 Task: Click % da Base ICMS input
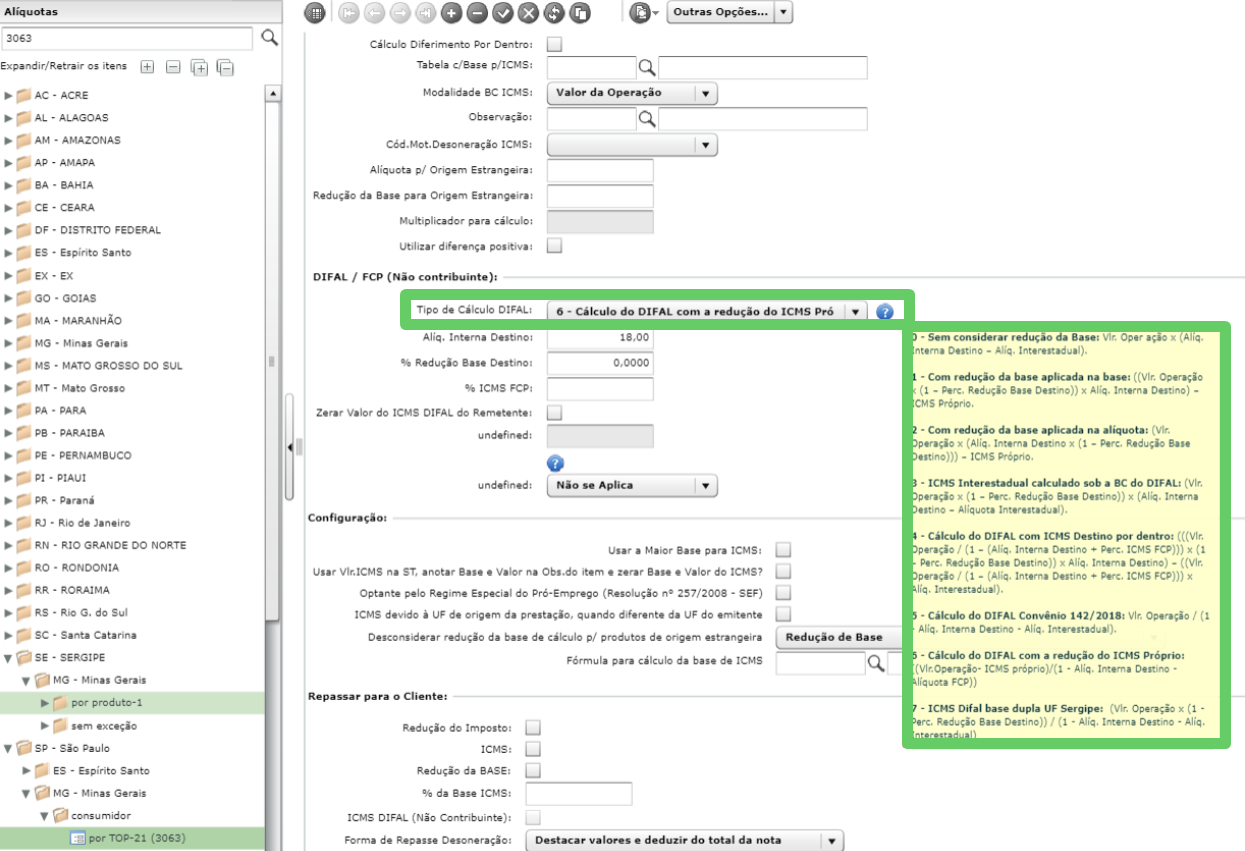click(x=579, y=794)
